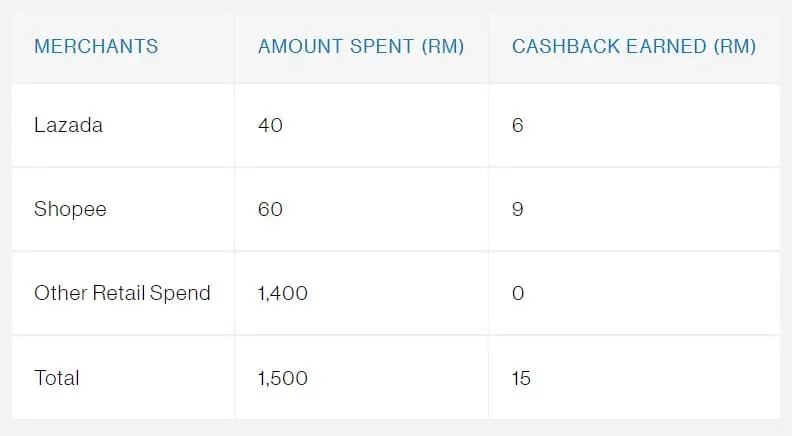The height and width of the screenshot is (436, 792).
Task: Click the CASHBACK EARNED (RM) header
Action: (633, 47)
